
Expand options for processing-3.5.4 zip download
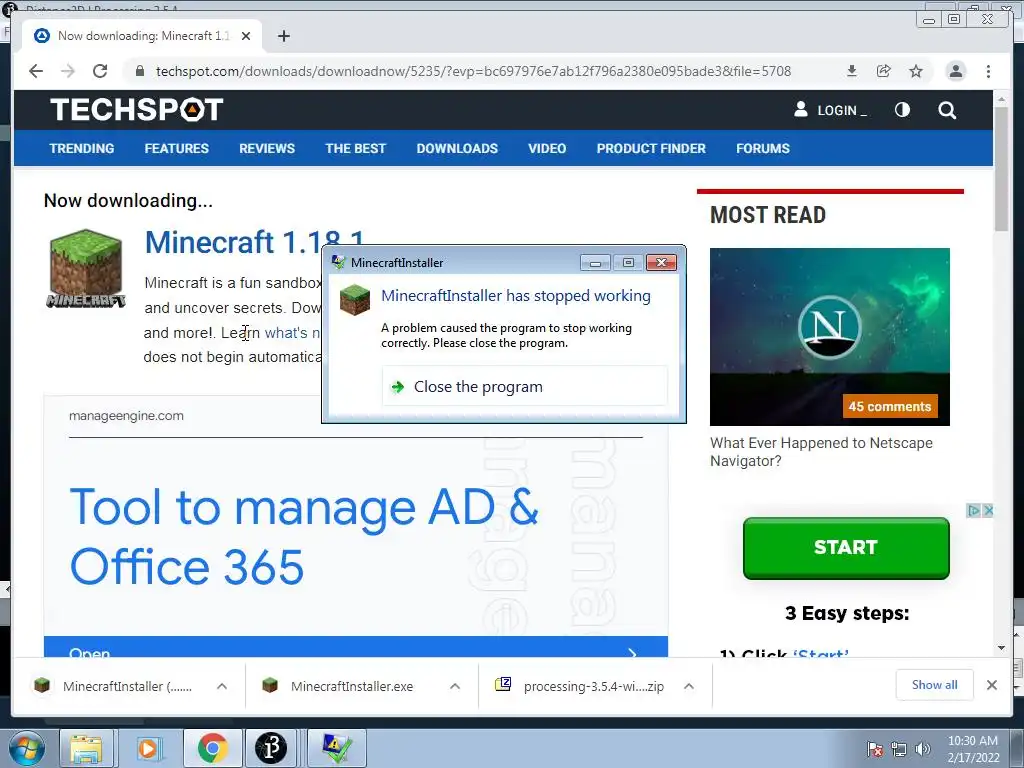click(688, 686)
